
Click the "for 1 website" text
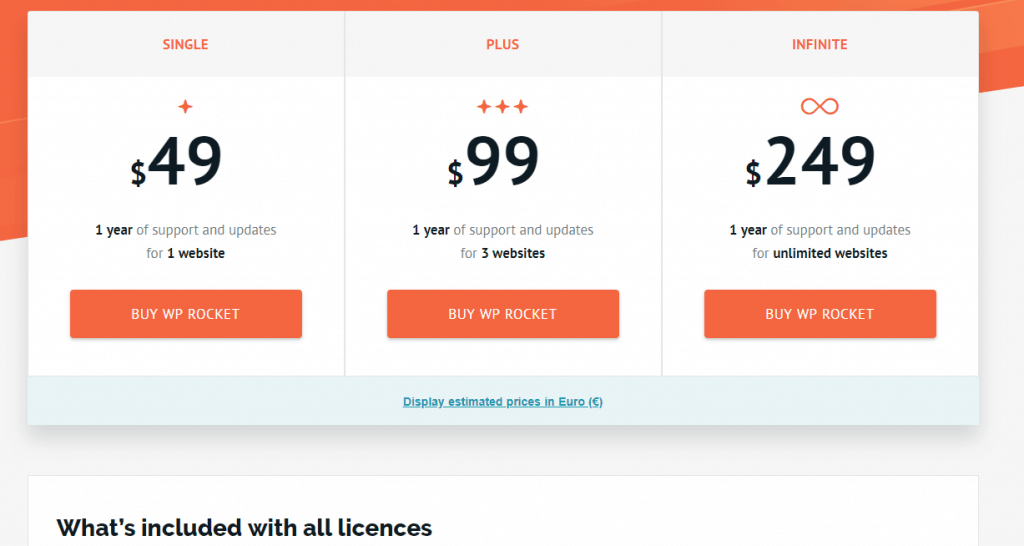(x=185, y=253)
